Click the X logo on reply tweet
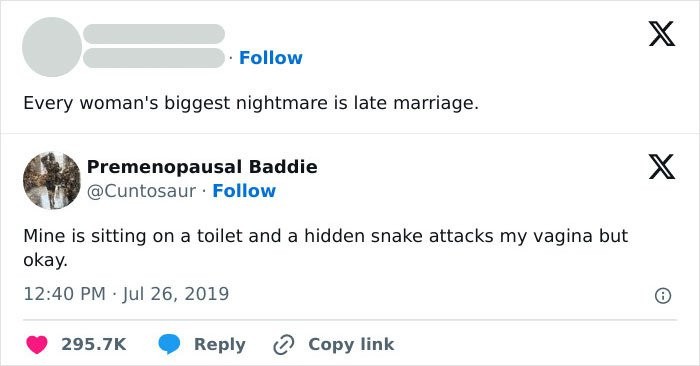The image size is (700, 366). click(662, 166)
